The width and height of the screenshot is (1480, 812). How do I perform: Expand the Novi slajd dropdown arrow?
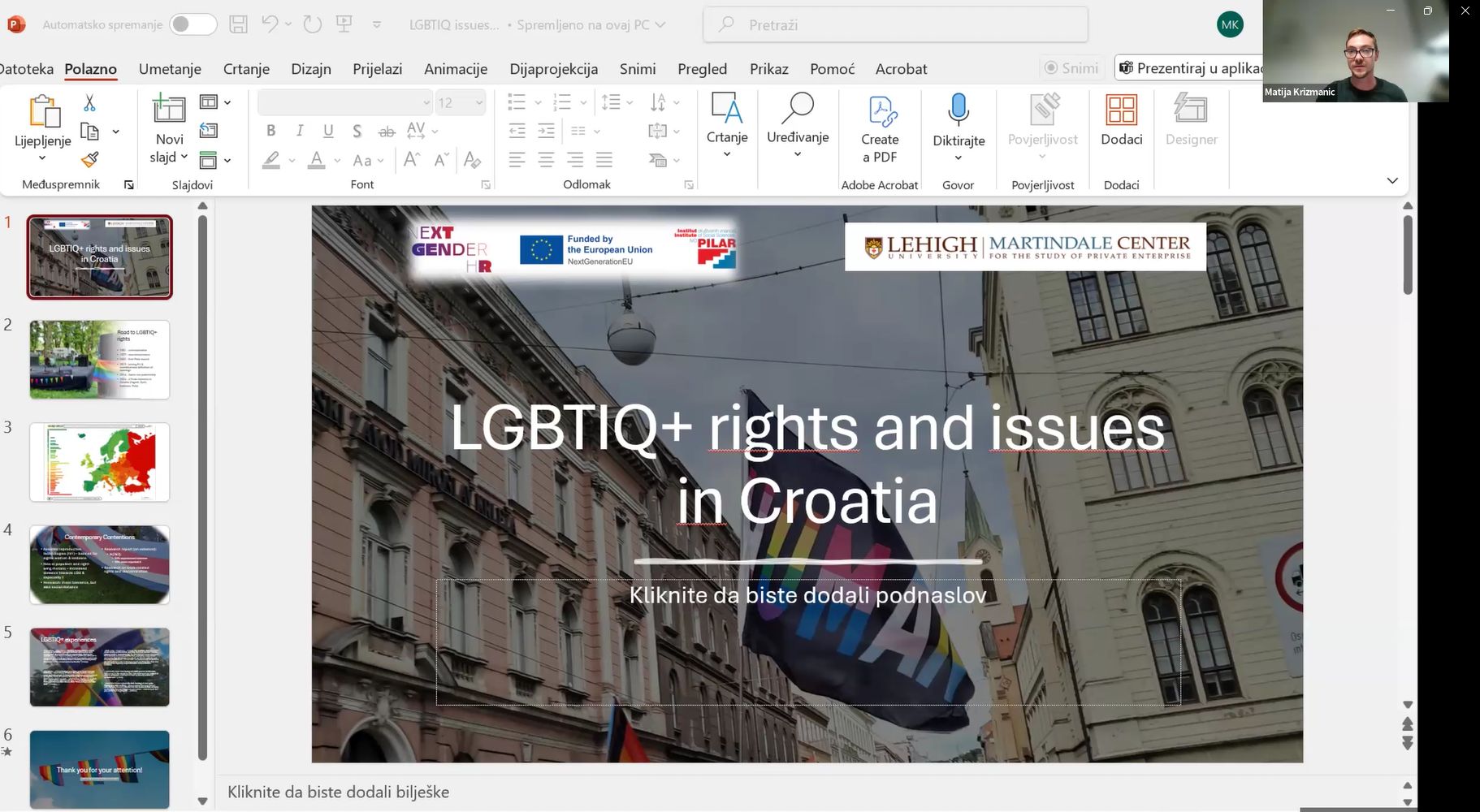coord(184,158)
